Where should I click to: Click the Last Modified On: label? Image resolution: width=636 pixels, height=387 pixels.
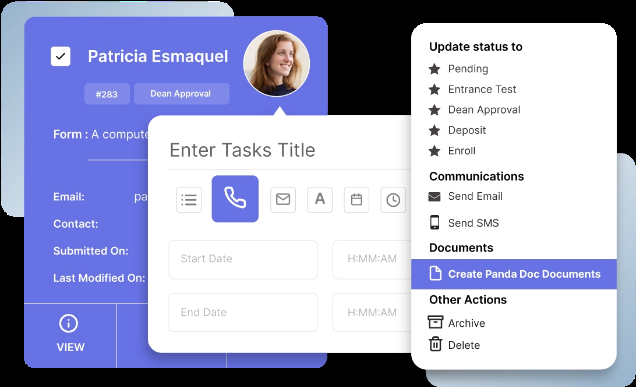99,278
